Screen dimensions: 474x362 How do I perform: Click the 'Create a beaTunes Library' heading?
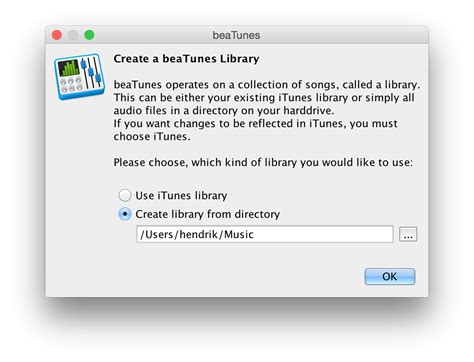pos(186,59)
